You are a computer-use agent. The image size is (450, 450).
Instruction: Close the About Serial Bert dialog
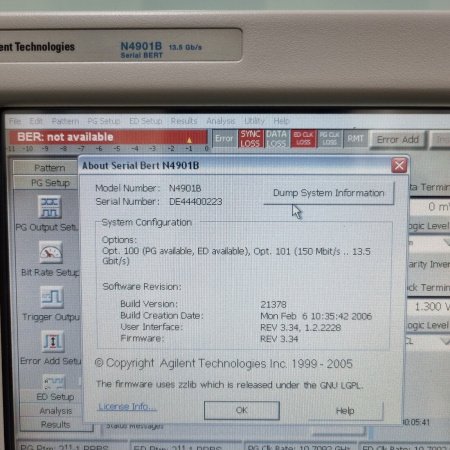tap(399, 165)
